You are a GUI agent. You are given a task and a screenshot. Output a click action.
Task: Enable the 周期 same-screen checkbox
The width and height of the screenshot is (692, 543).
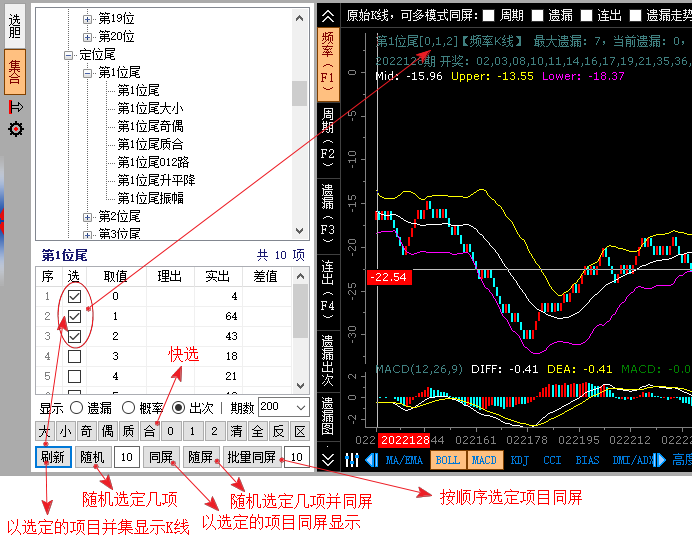point(489,15)
